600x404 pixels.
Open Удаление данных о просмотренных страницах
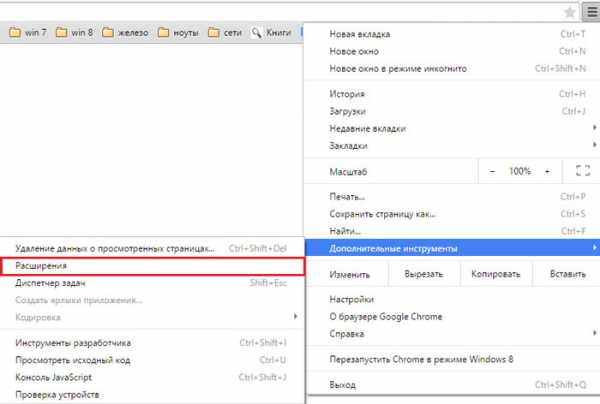(x=152, y=248)
